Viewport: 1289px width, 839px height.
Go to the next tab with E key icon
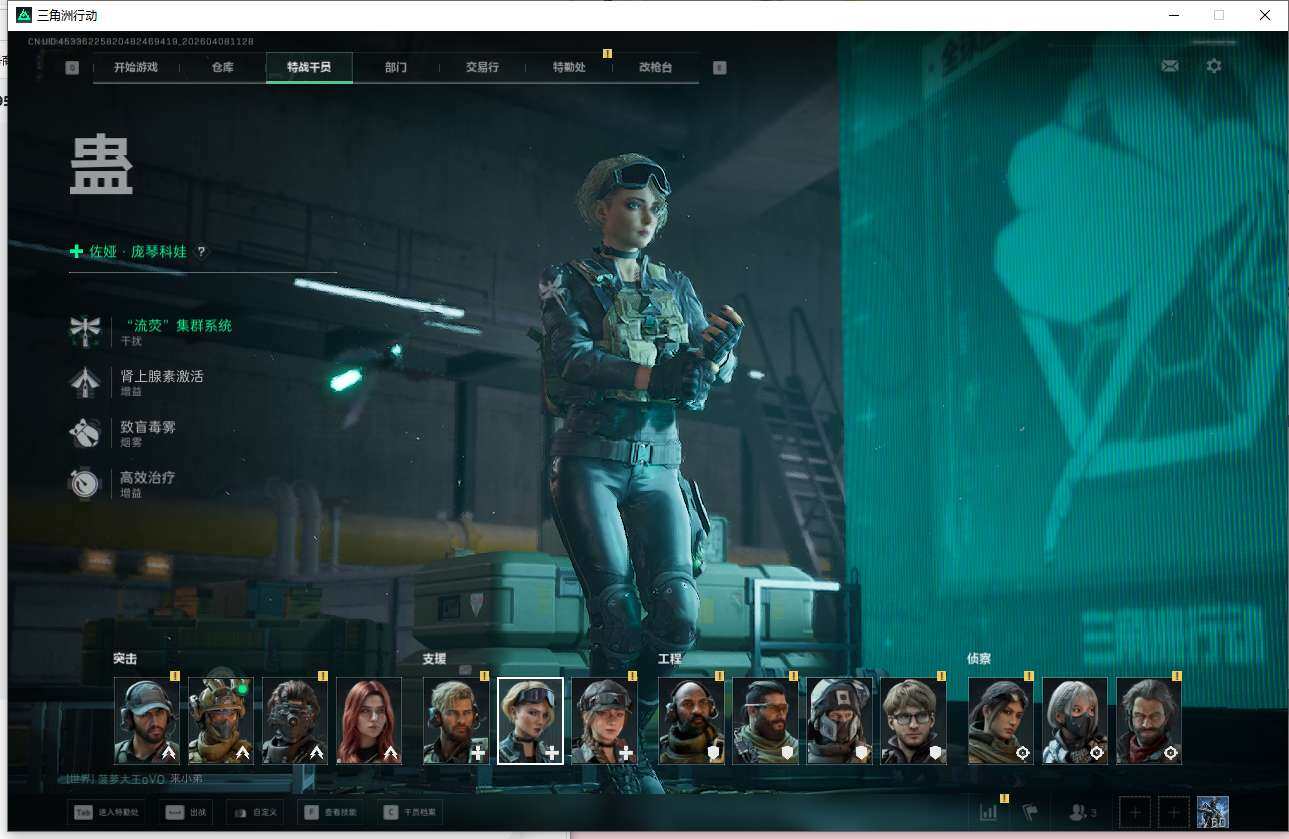pos(720,68)
